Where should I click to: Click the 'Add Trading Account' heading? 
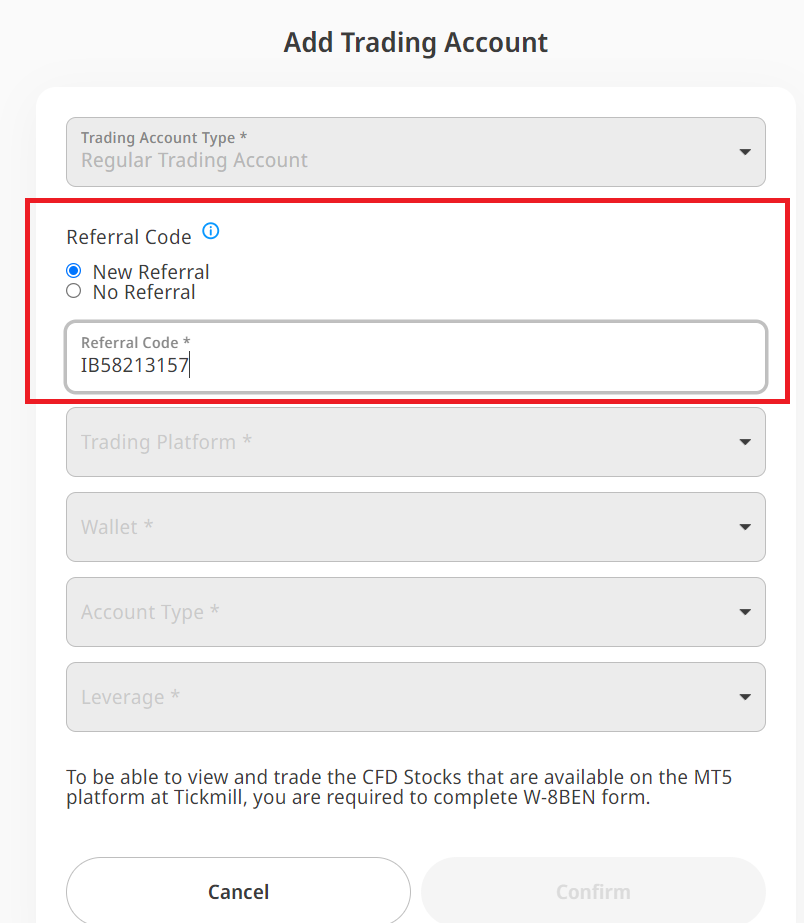click(x=415, y=43)
